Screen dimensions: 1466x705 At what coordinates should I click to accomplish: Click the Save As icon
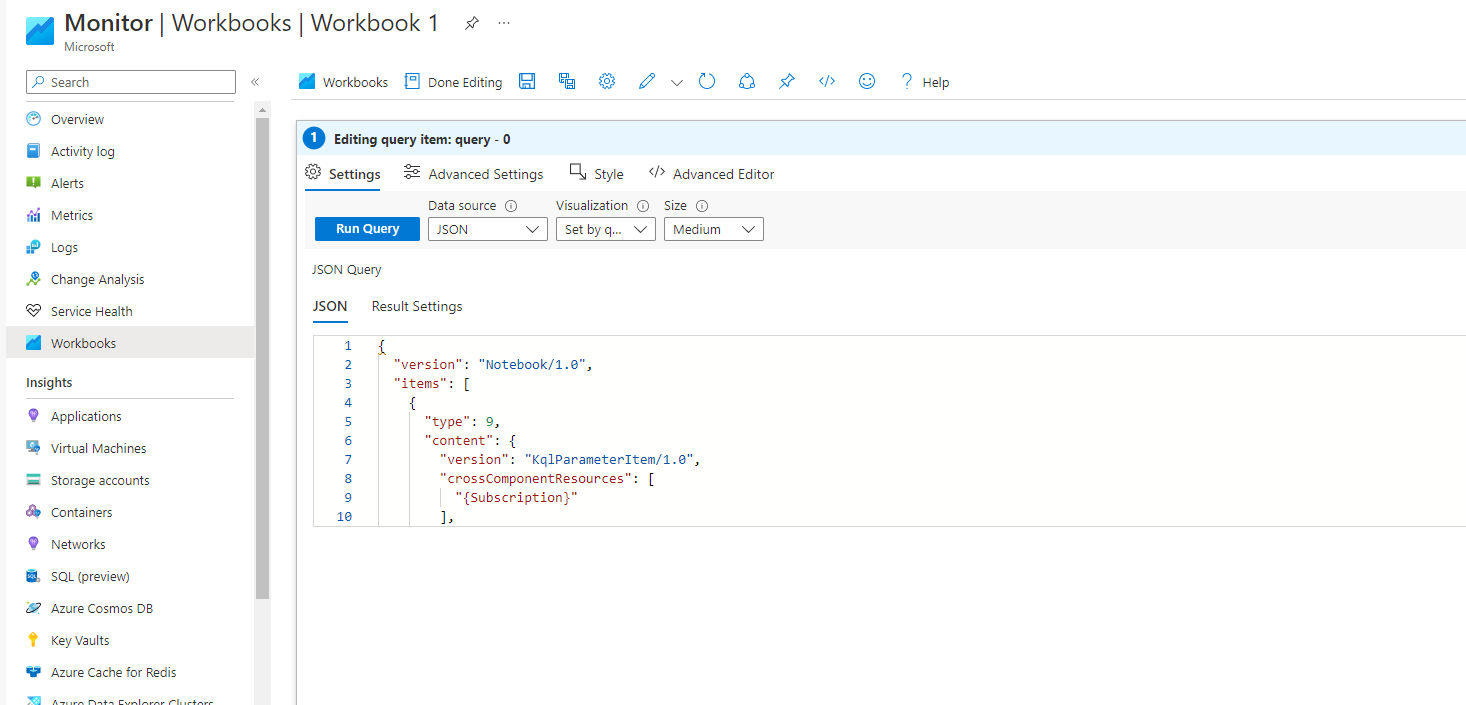567,82
